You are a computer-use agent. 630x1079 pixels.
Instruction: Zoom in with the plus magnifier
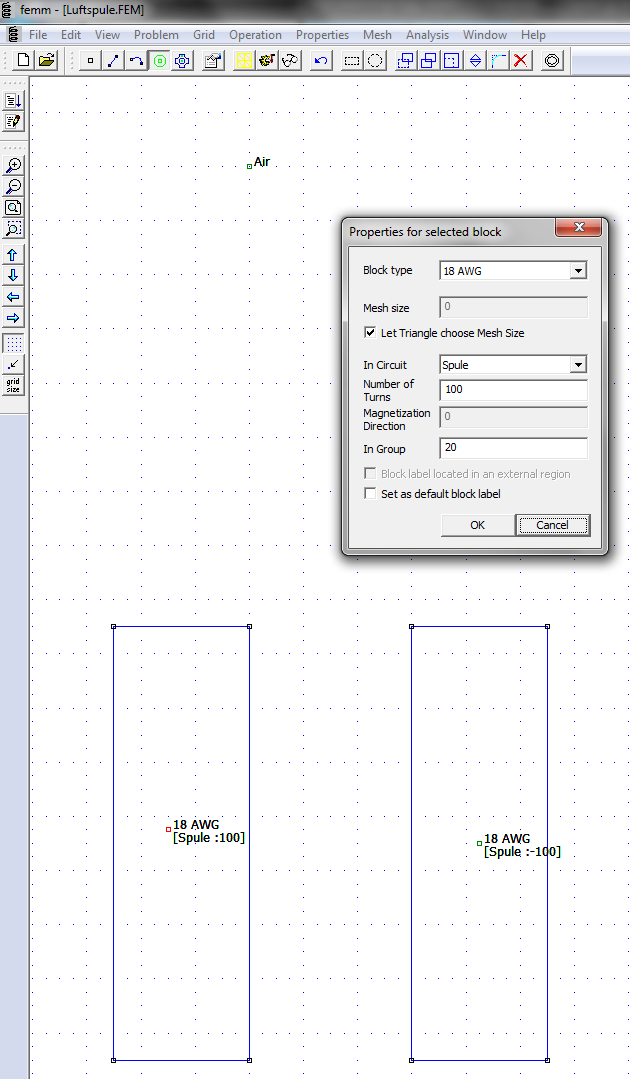tap(14, 165)
